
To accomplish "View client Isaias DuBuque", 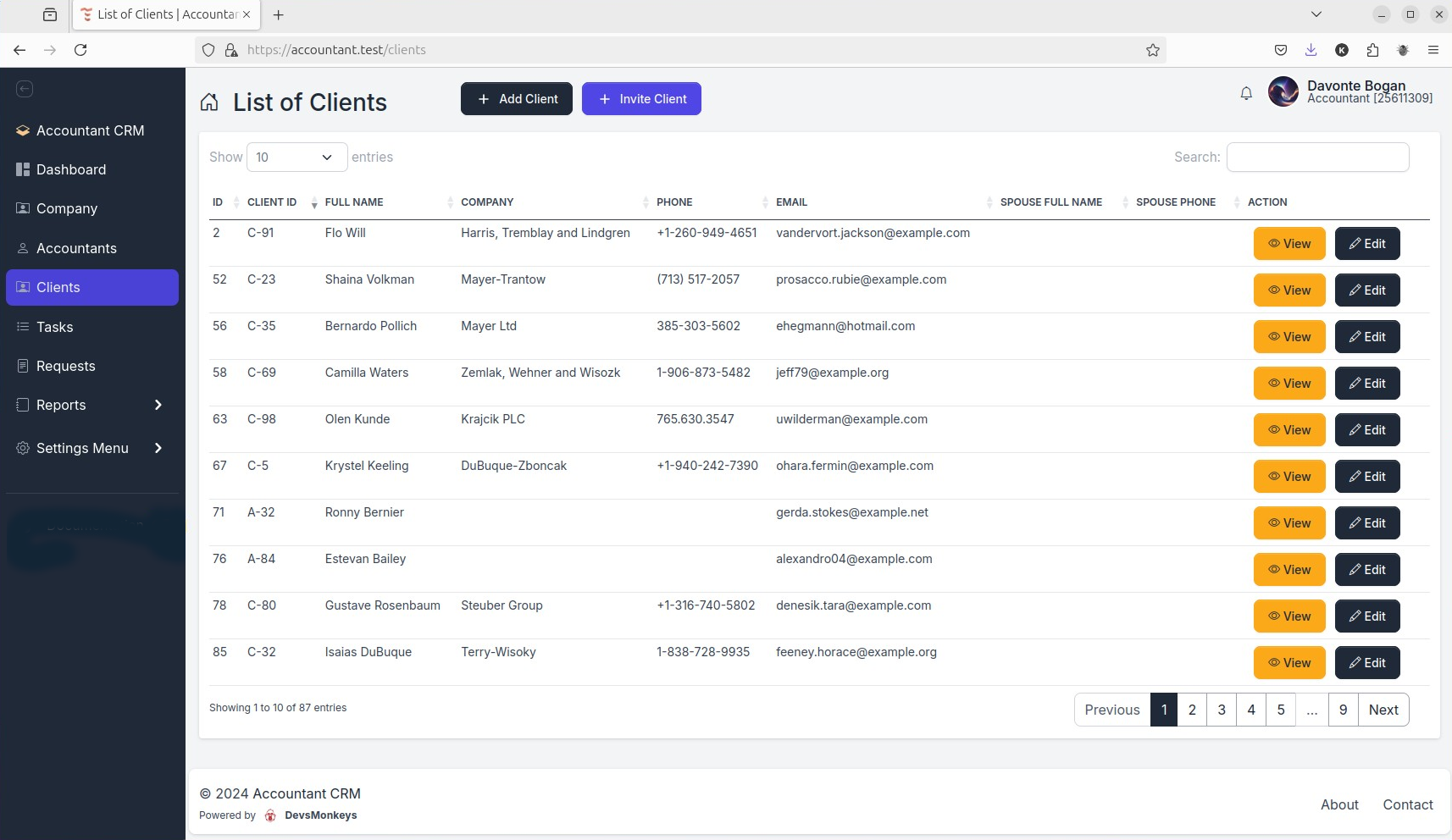I will [1289, 663].
